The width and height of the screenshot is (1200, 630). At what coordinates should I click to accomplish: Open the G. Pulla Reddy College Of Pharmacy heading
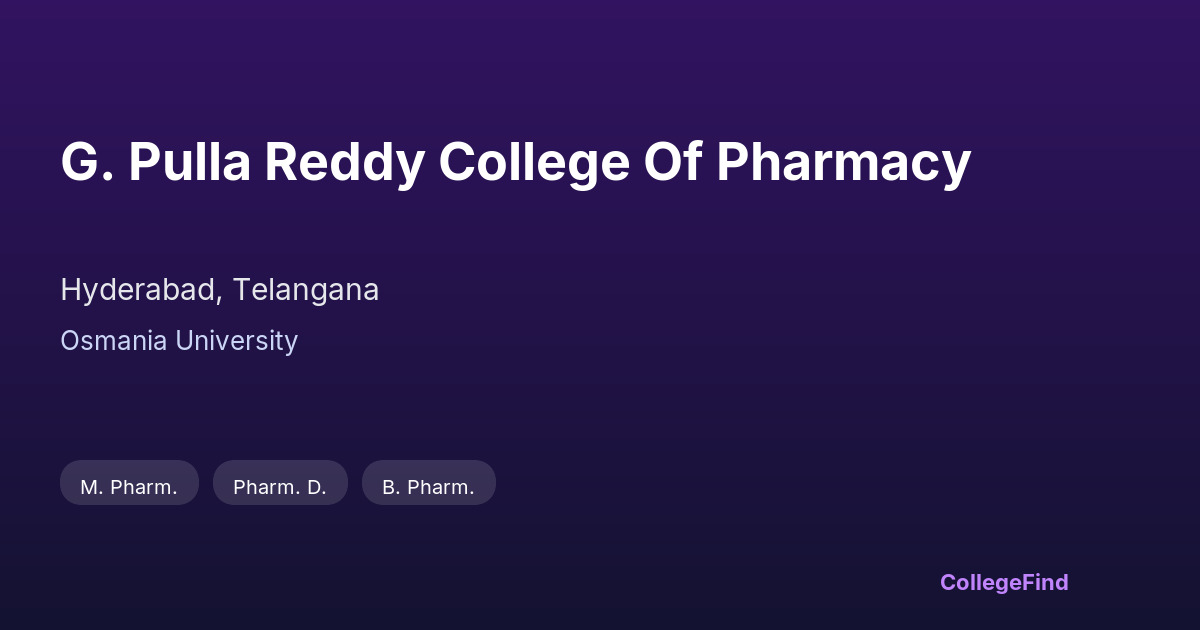[515, 162]
